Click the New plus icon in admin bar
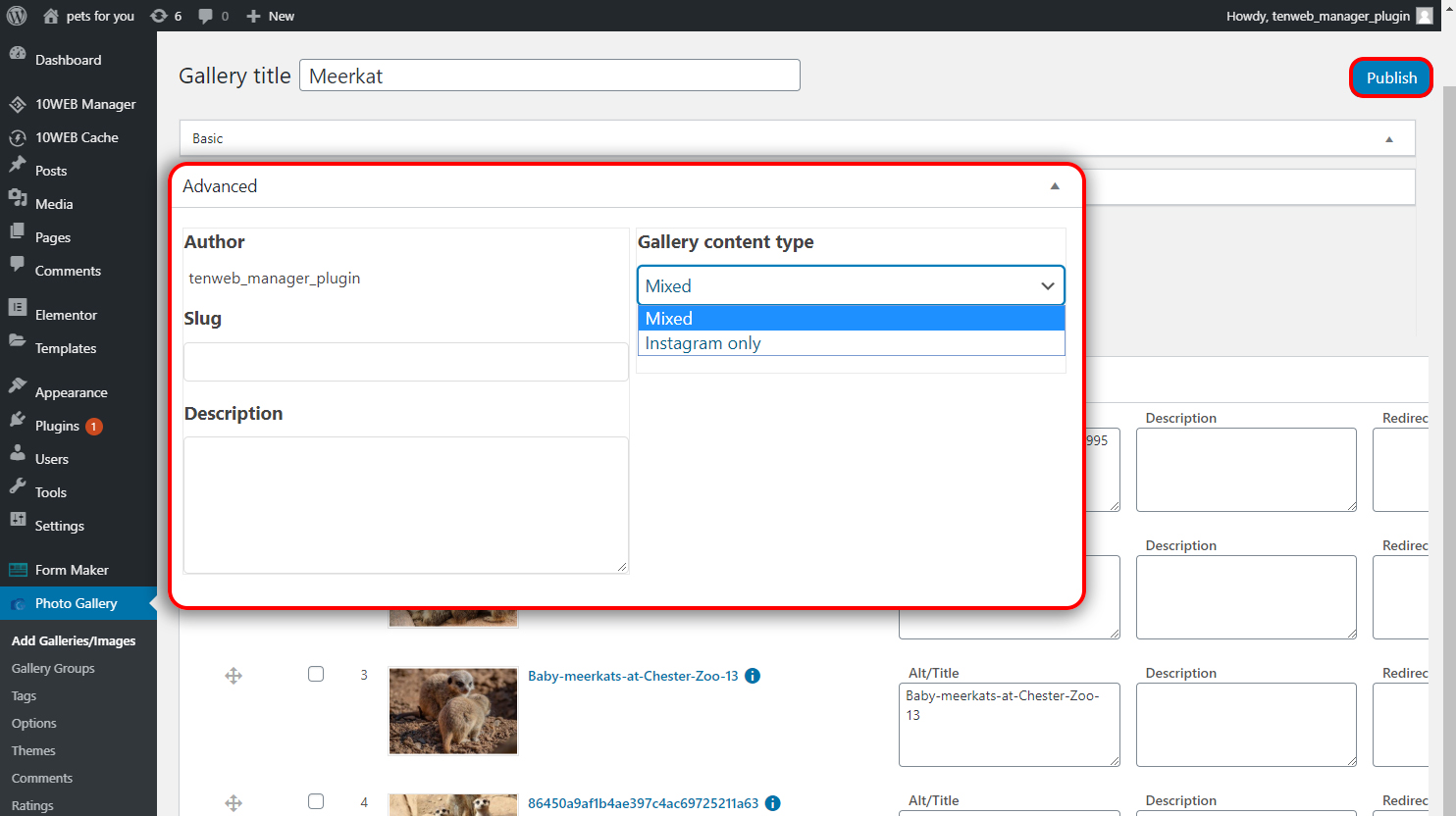The height and width of the screenshot is (816, 1456). point(253,16)
